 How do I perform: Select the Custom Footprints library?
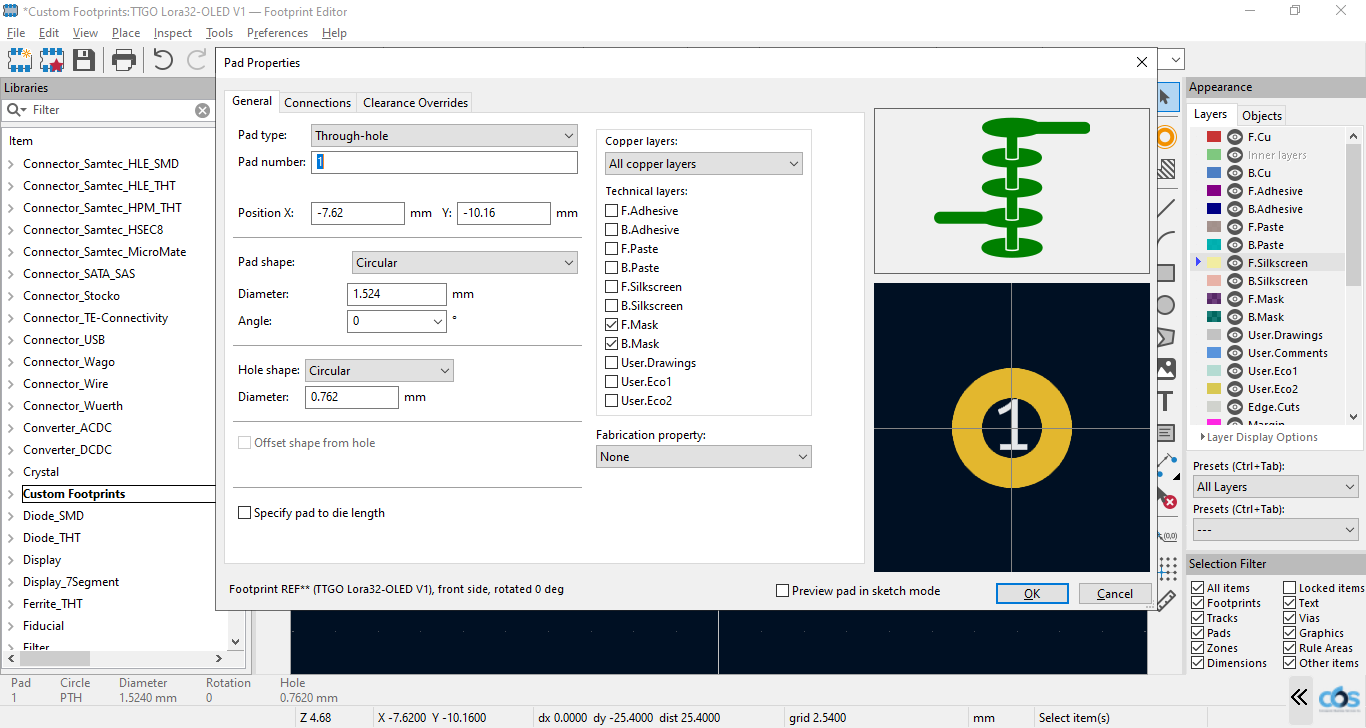[x=74, y=494]
